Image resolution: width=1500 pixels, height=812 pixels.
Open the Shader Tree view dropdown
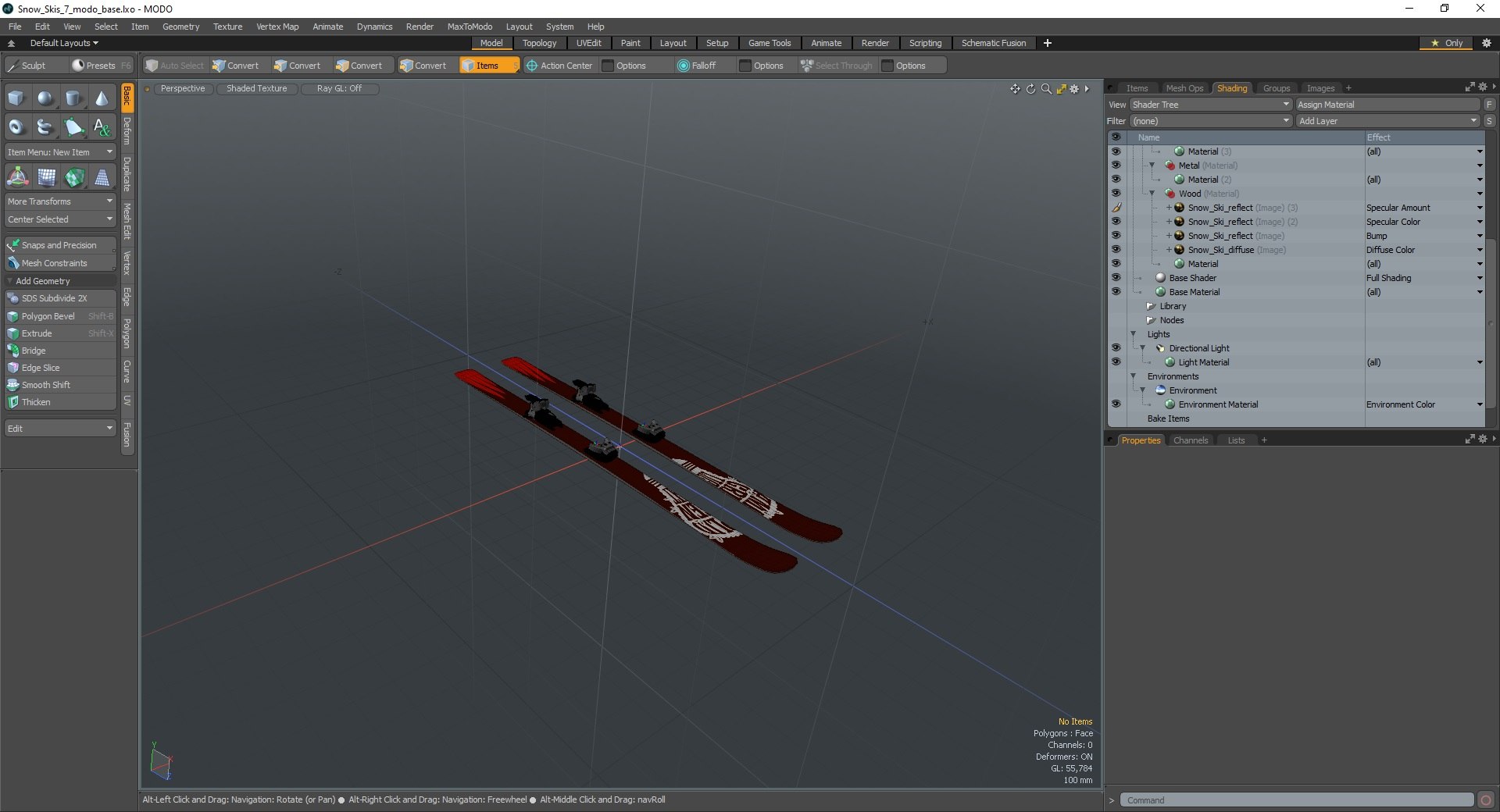coord(1210,105)
